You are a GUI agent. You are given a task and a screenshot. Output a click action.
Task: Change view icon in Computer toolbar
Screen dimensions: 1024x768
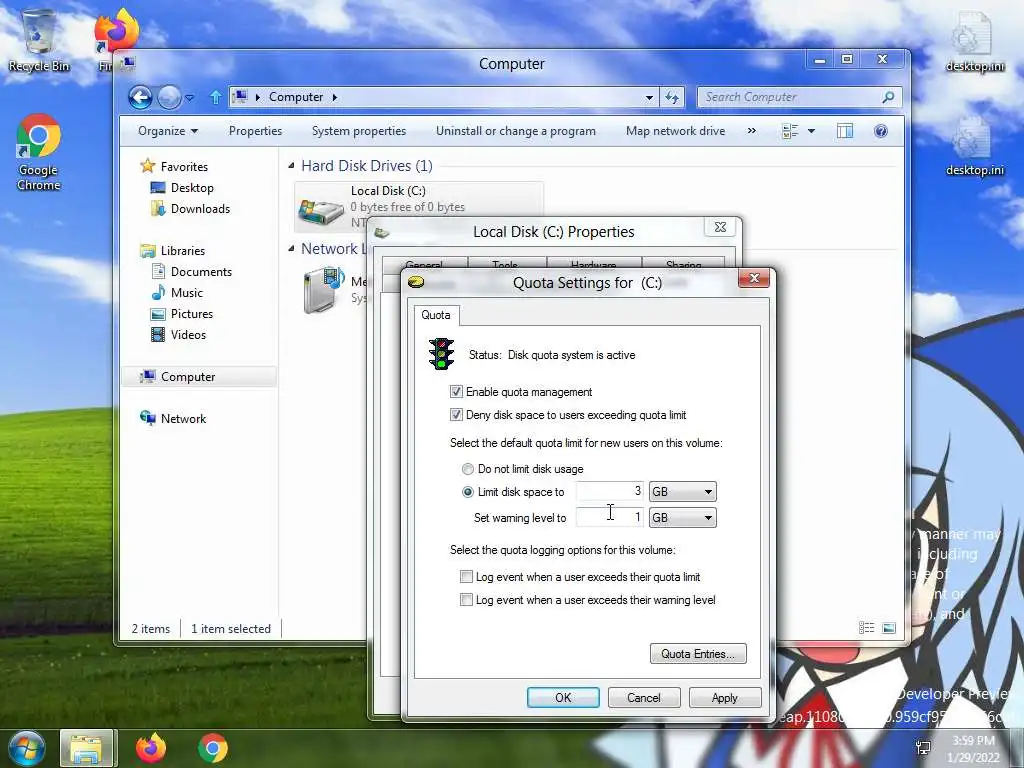click(x=790, y=131)
